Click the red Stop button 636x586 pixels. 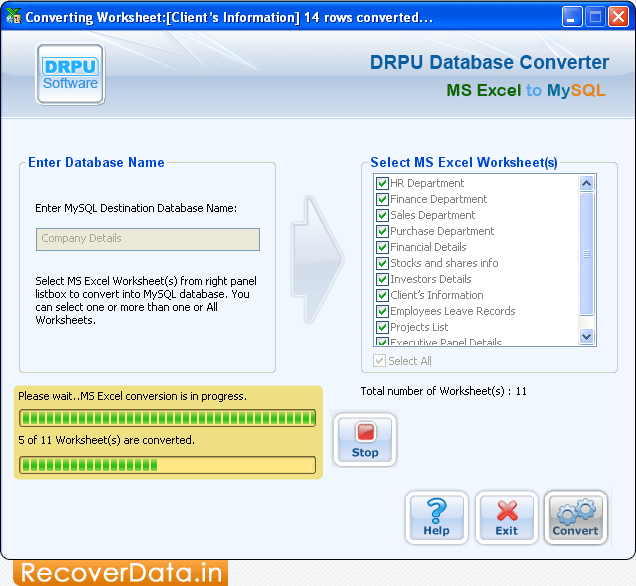click(x=365, y=440)
